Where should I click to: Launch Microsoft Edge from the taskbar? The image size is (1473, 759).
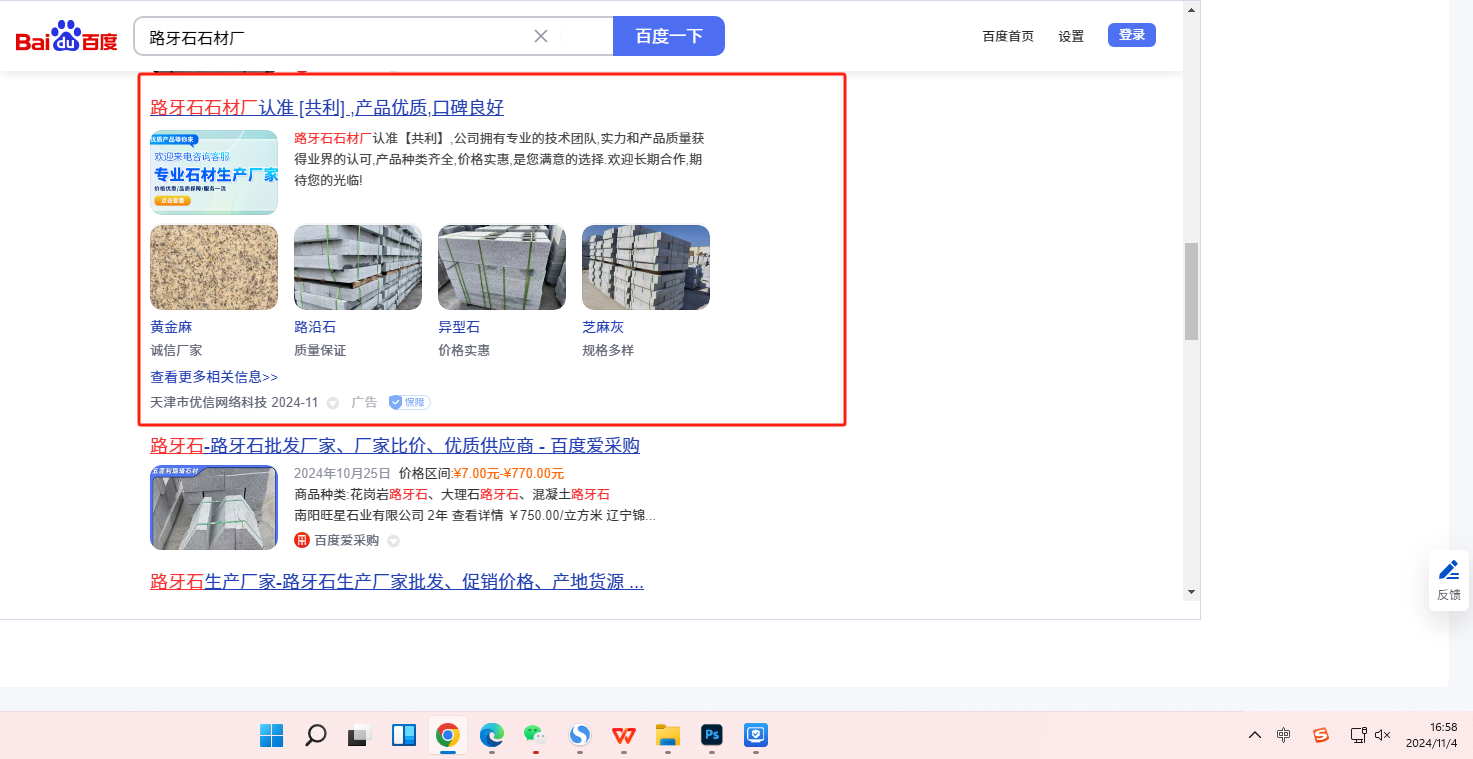pos(491,736)
